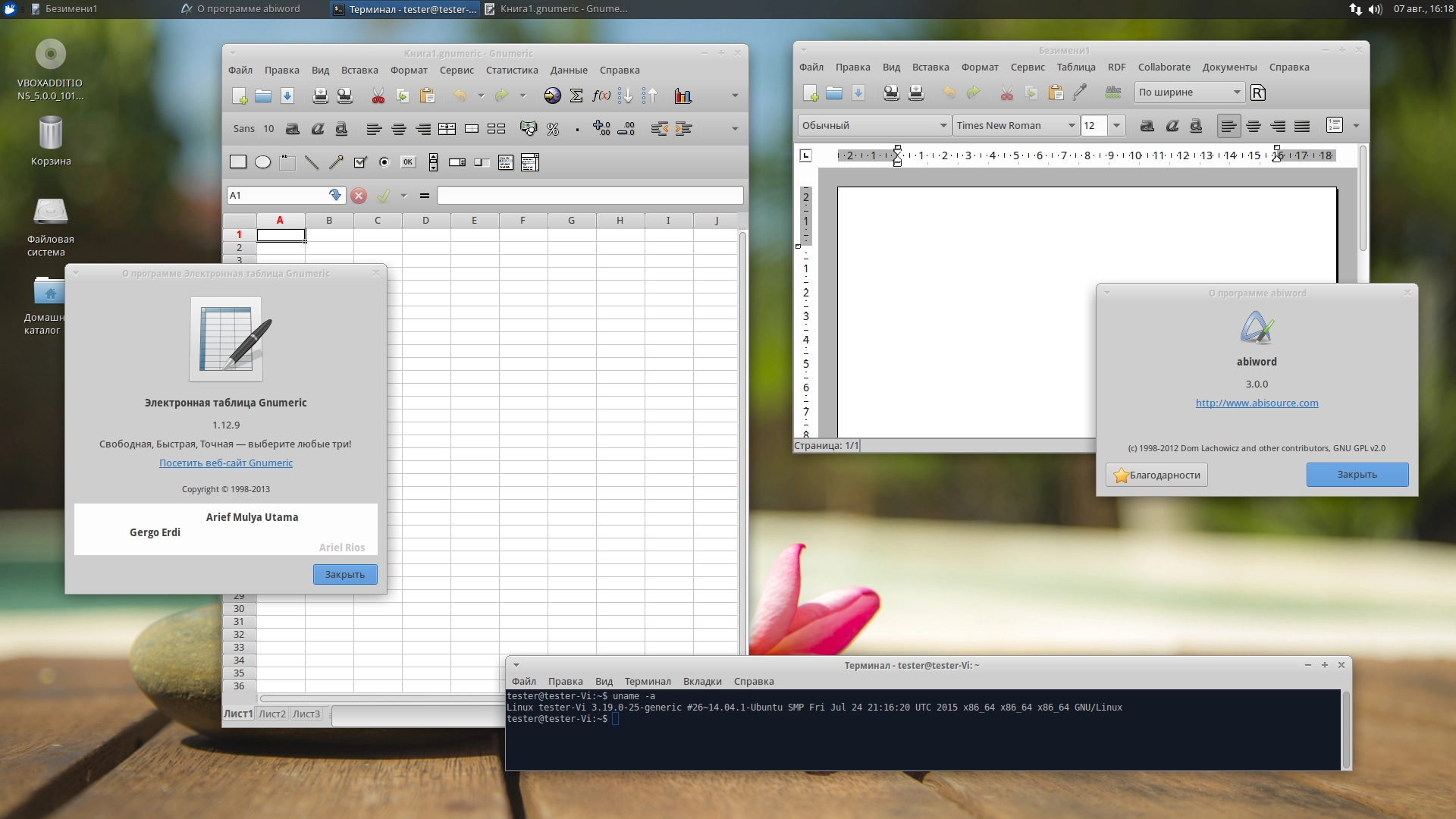This screenshot has width=1456, height=819.
Task: Toggle spell check Abc icon in AbiWord
Action: click(x=1113, y=93)
